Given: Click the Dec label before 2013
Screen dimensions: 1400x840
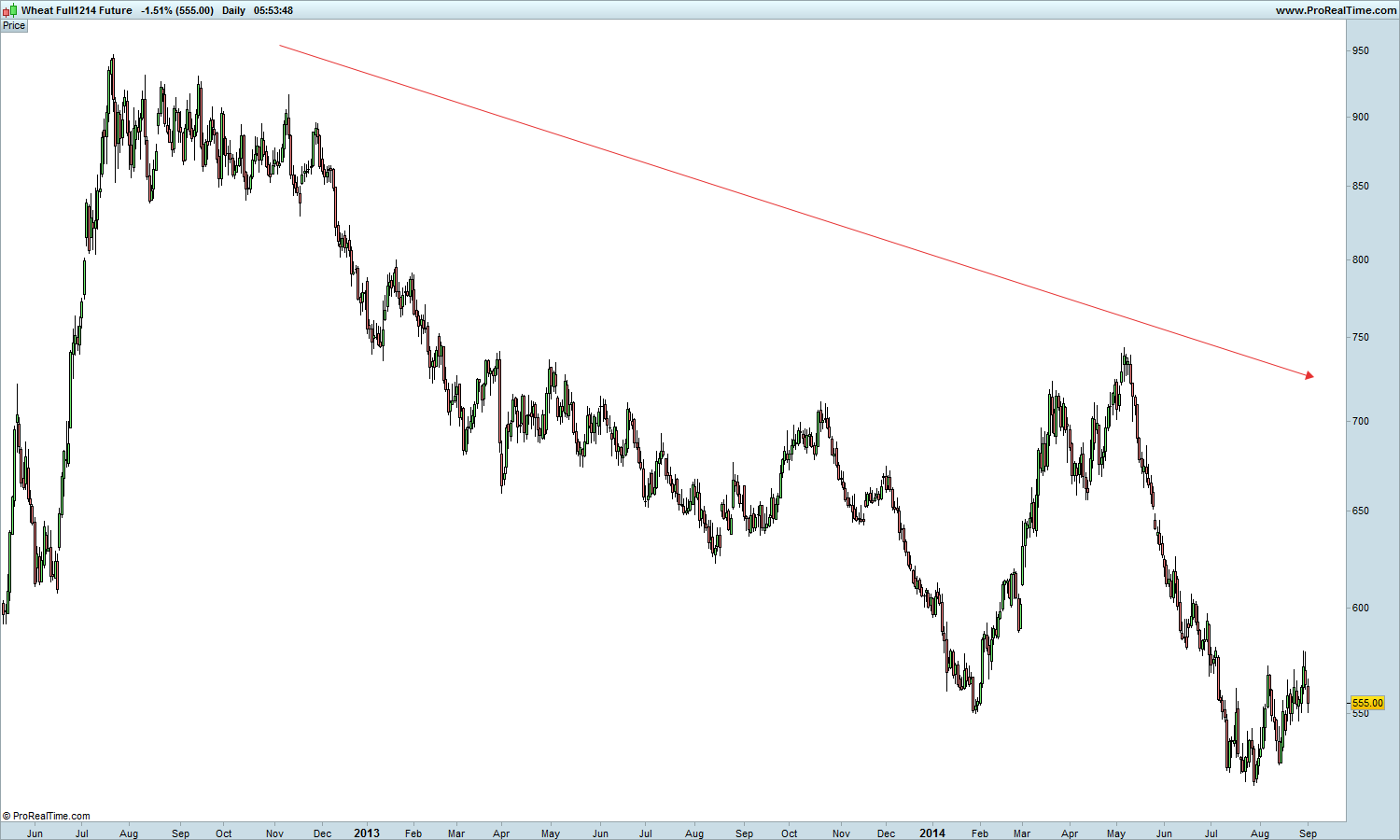Looking at the screenshot, I should (322, 833).
